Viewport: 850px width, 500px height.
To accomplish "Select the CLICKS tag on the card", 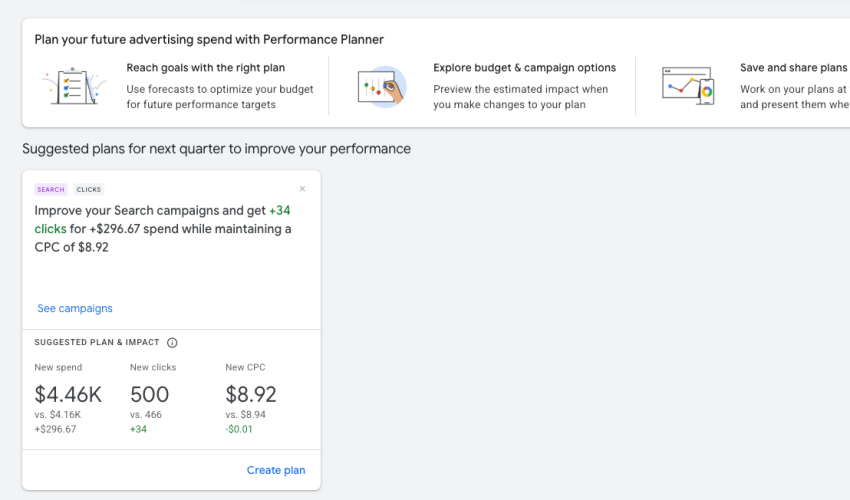I will 89,189.
